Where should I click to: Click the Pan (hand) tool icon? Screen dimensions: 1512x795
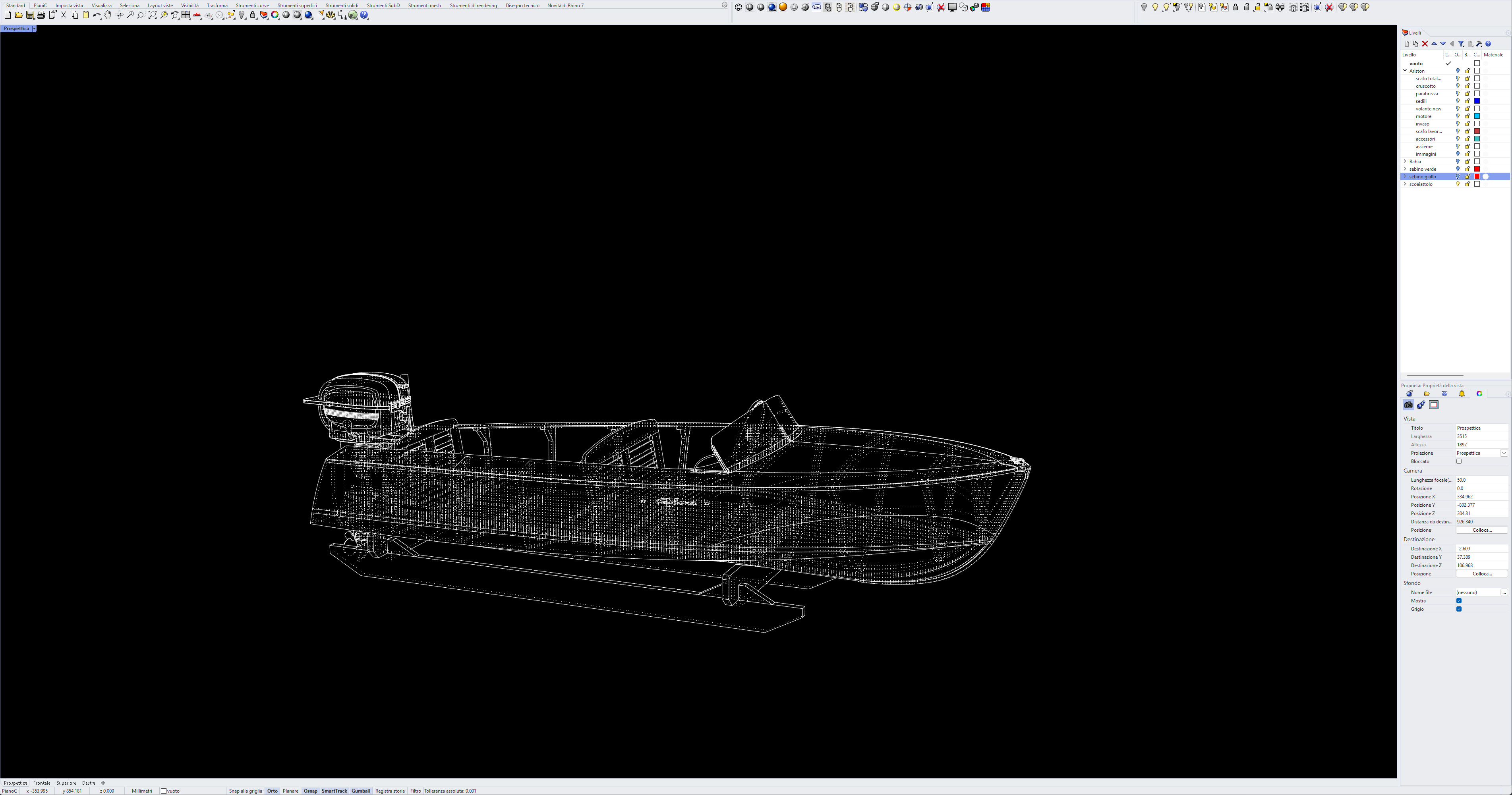[x=107, y=15]
